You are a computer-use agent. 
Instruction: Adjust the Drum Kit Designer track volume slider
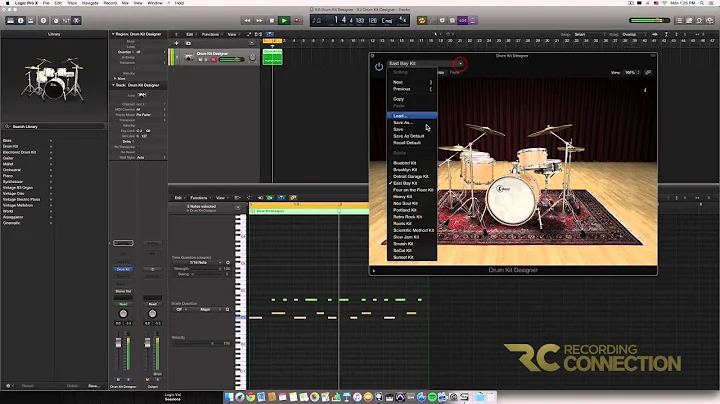(231, 60)
